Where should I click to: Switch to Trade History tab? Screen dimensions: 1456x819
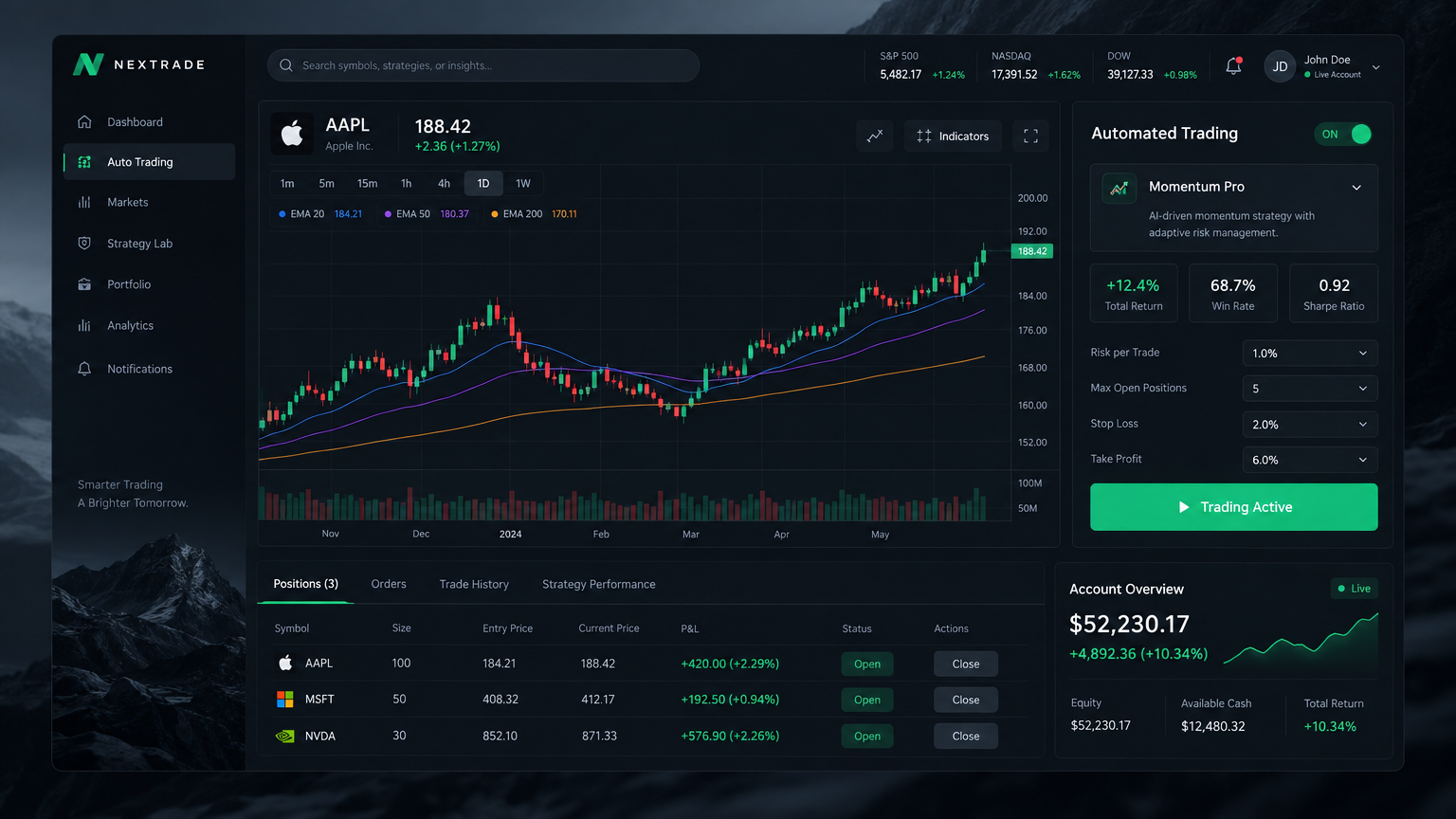click(x=474, y=584)
